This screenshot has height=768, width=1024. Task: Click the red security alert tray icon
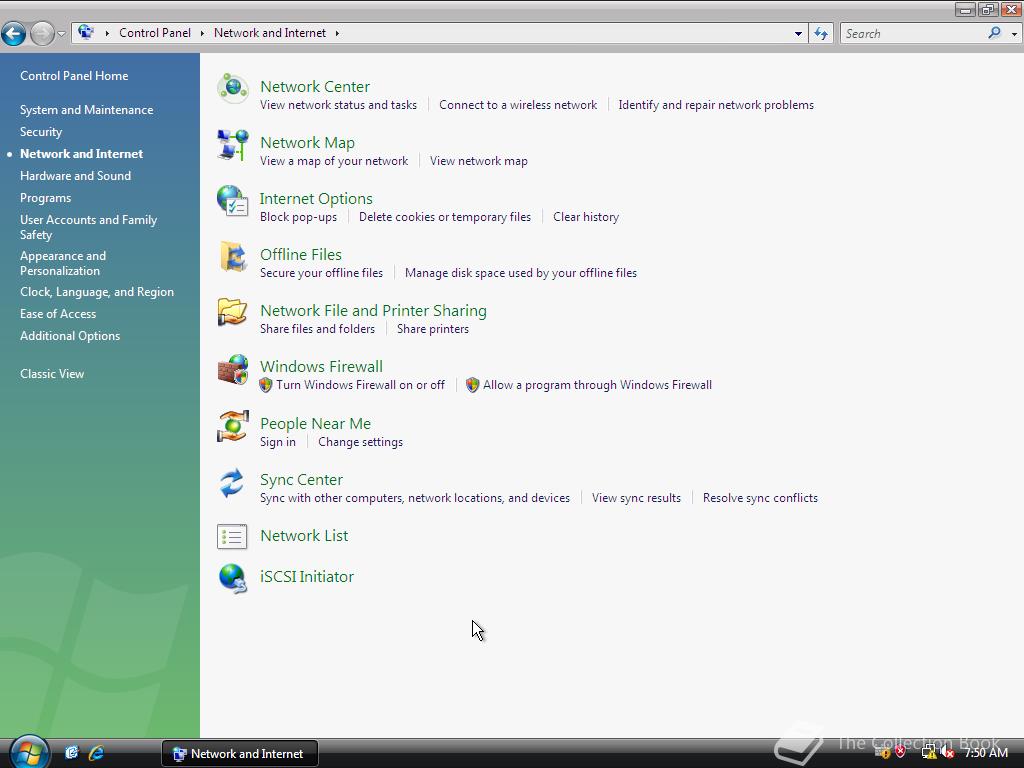[901, 752]
